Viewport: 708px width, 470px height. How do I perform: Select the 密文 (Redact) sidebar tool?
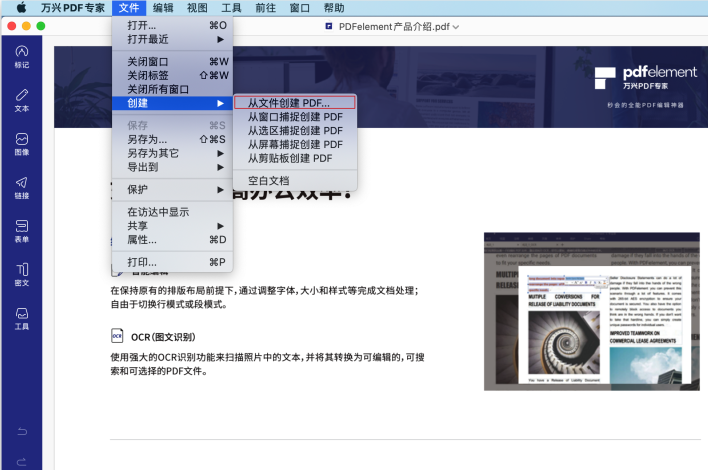click(x=21, y=274)
